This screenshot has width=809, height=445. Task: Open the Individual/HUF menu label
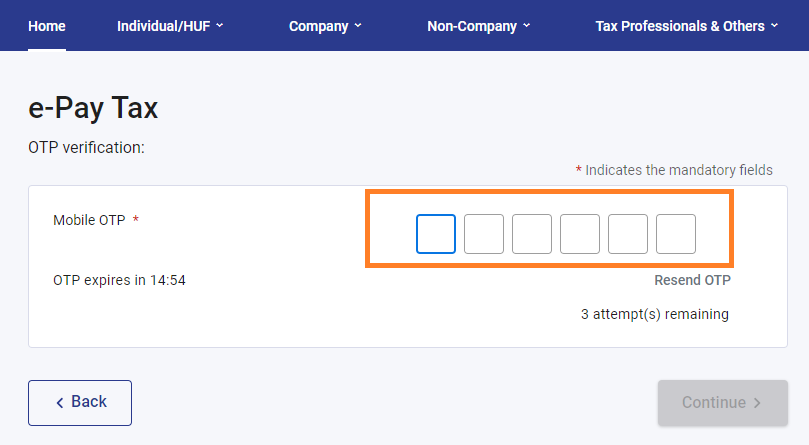tap(163, 26)
